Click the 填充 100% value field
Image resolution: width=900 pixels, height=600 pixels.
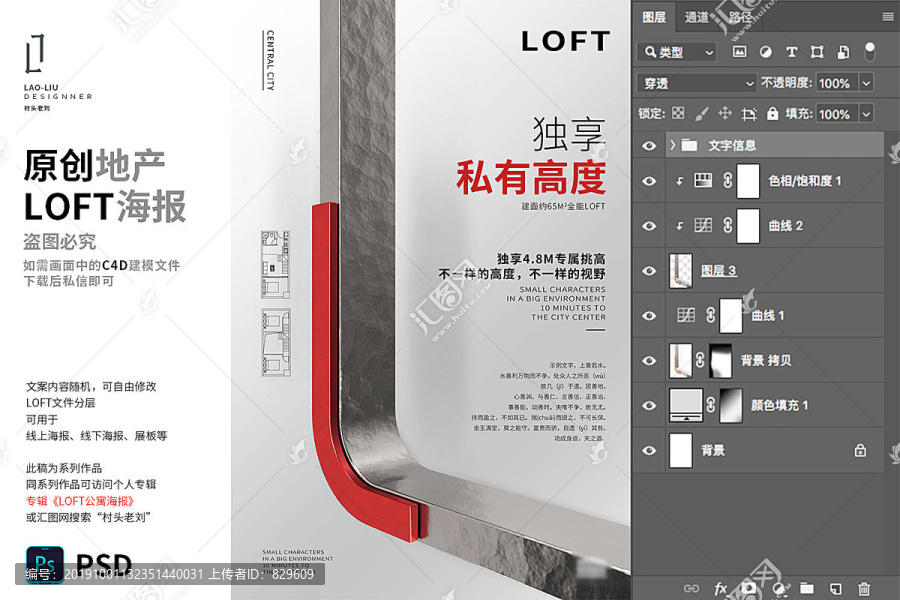(837, 114)
